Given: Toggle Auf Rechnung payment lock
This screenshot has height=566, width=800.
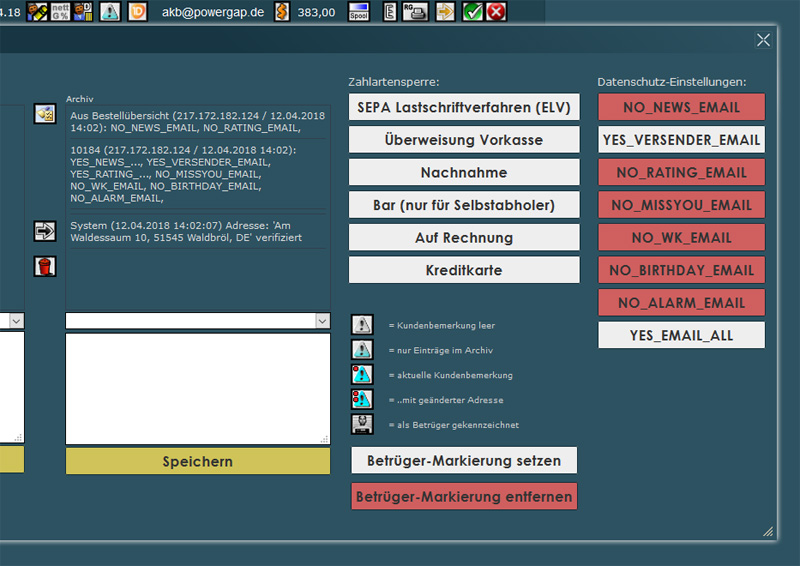Looking at the screenshot, I should pos(464,238).
